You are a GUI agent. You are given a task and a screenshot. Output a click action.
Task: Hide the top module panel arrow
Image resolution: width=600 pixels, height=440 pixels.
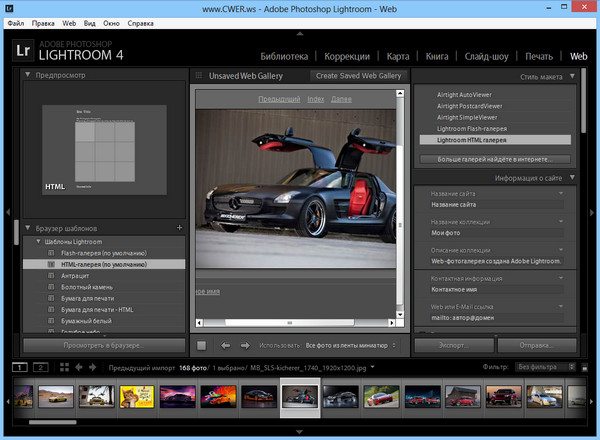(x=300, y=34)
